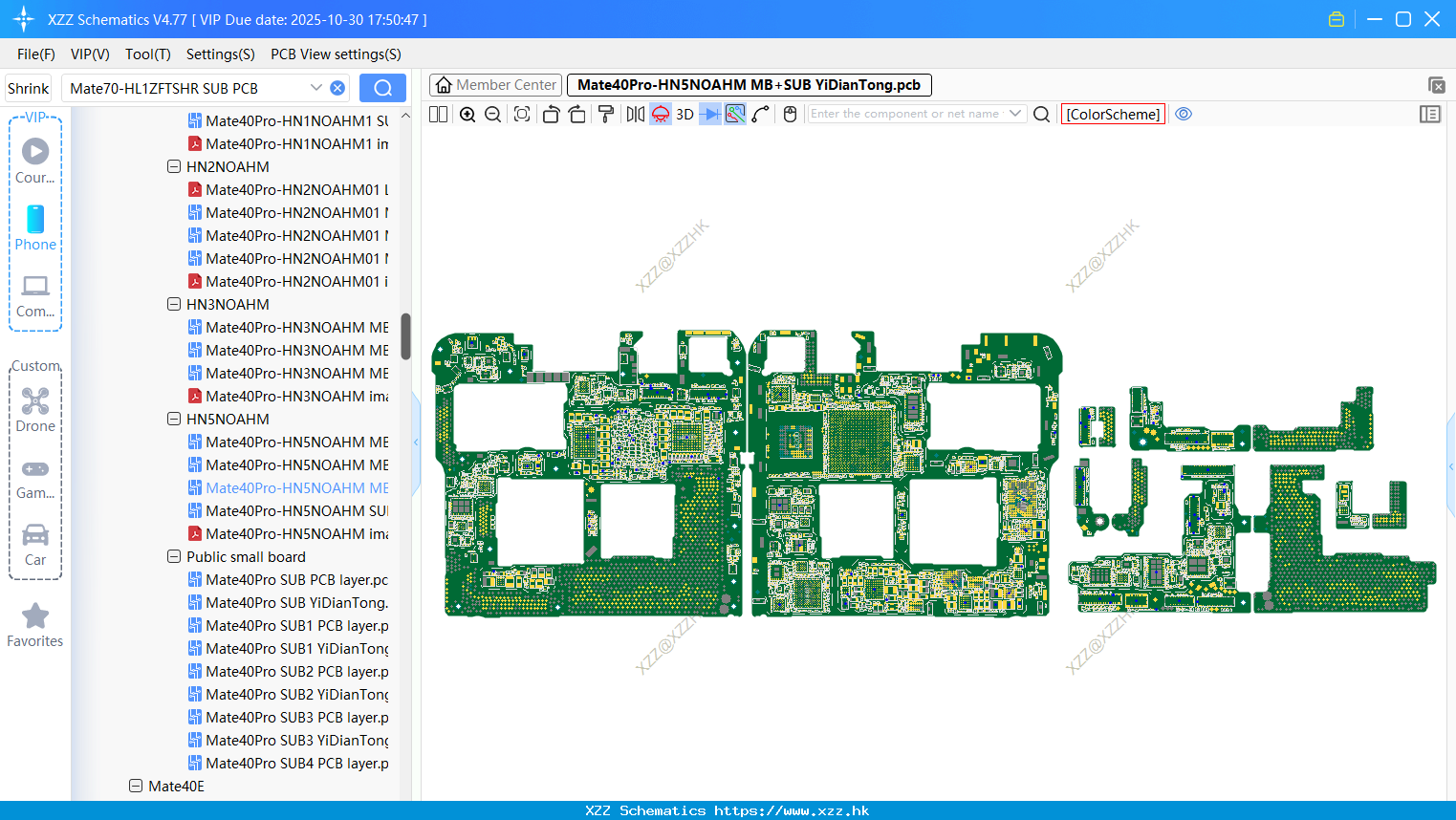Open the Mate40Pro-HN5NOAHM image PDF entry
The width and height of the screenshot is (1456, 820).
pyautogui.click(x=288, y=533)
